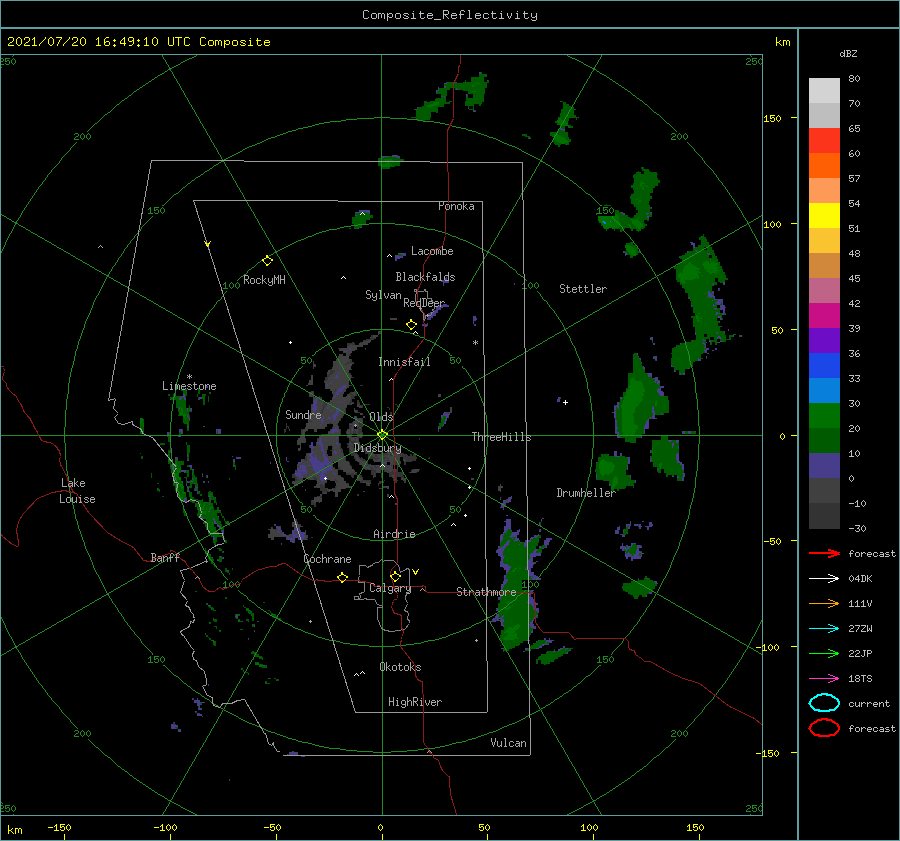The height and width of the screenshot is (841, 900).
Task: Click the 27ZW legend label
Action: [860, 629]
